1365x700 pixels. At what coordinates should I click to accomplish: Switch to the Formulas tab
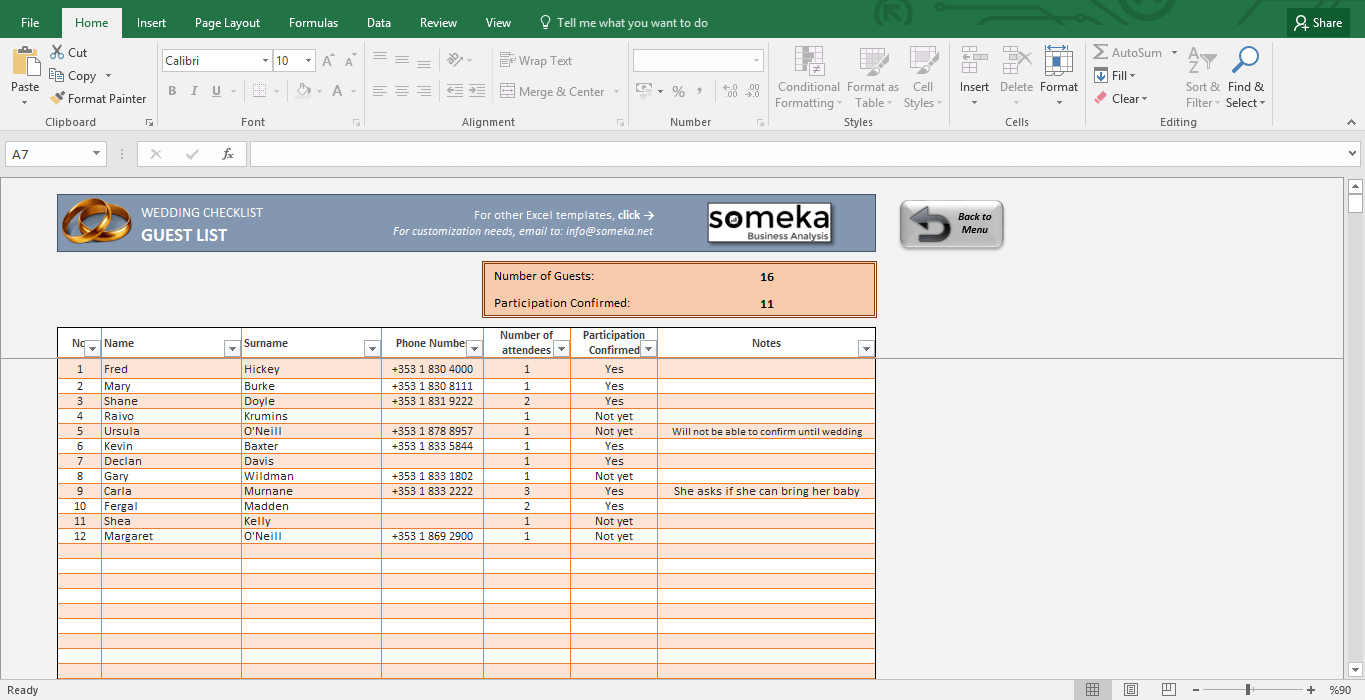point(313,23)
